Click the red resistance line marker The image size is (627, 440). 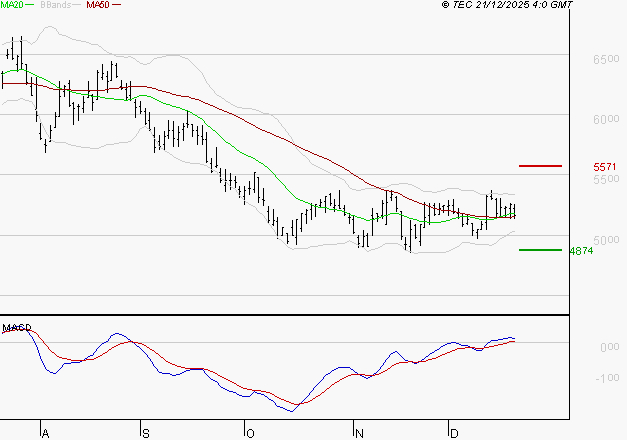pyautogui.click(x=540, y=166)
